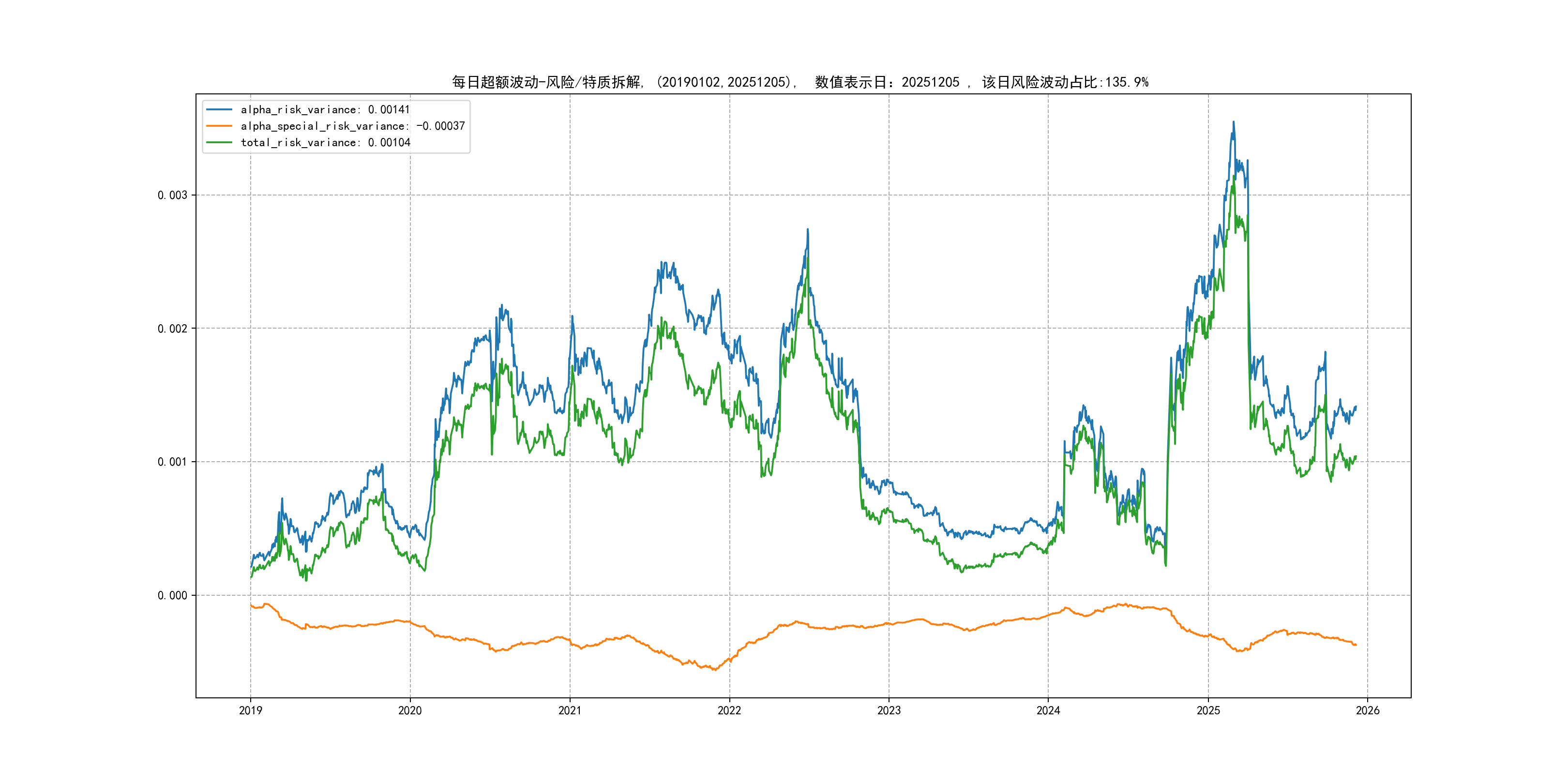
Task: Click the 2025 x-axis tick label
Action: click(1208, 710)
